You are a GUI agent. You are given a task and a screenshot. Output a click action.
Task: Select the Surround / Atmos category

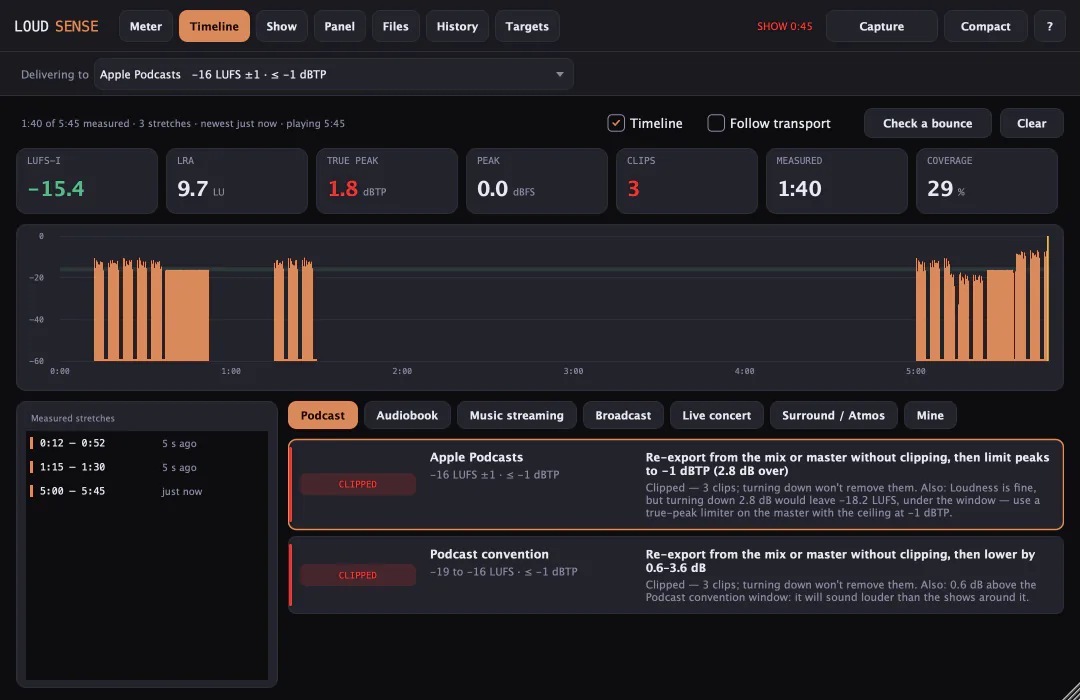point(833,415)
